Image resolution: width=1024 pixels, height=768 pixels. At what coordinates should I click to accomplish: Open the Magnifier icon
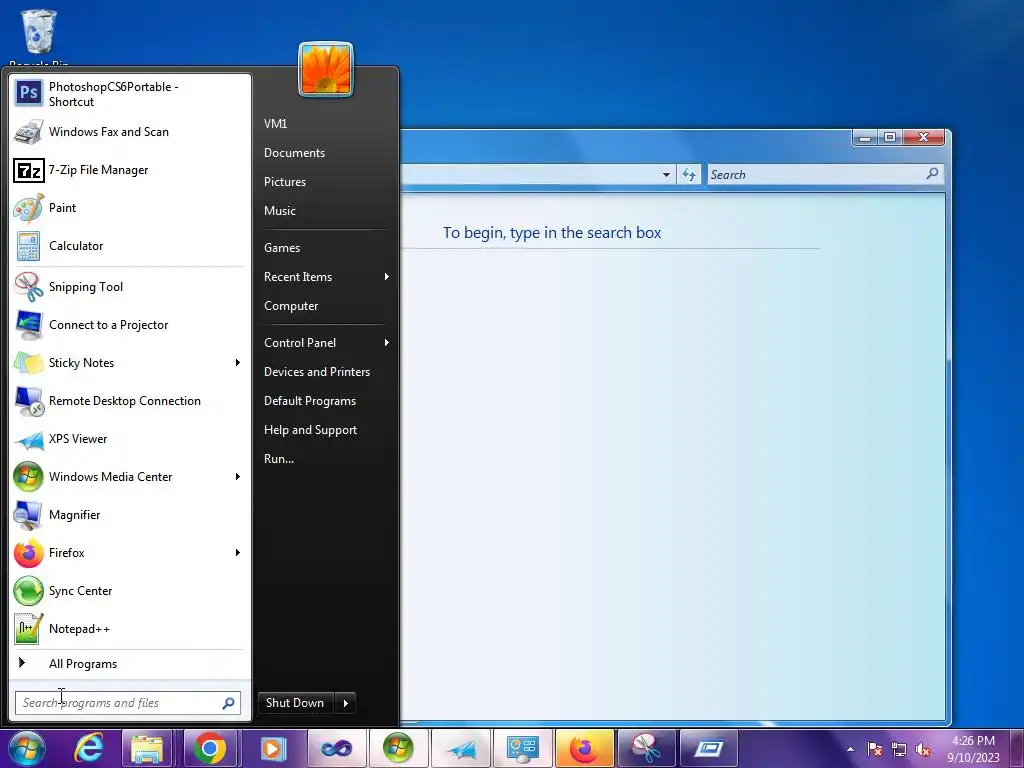pyautogui.click(x=29, y=515)
